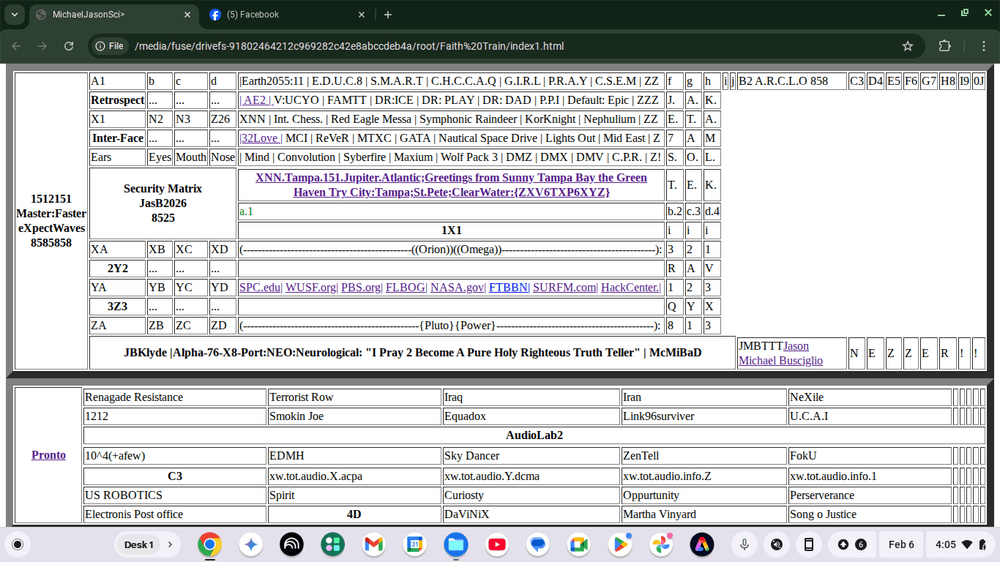
Task: Reload the current page
Action: point(69,46)
